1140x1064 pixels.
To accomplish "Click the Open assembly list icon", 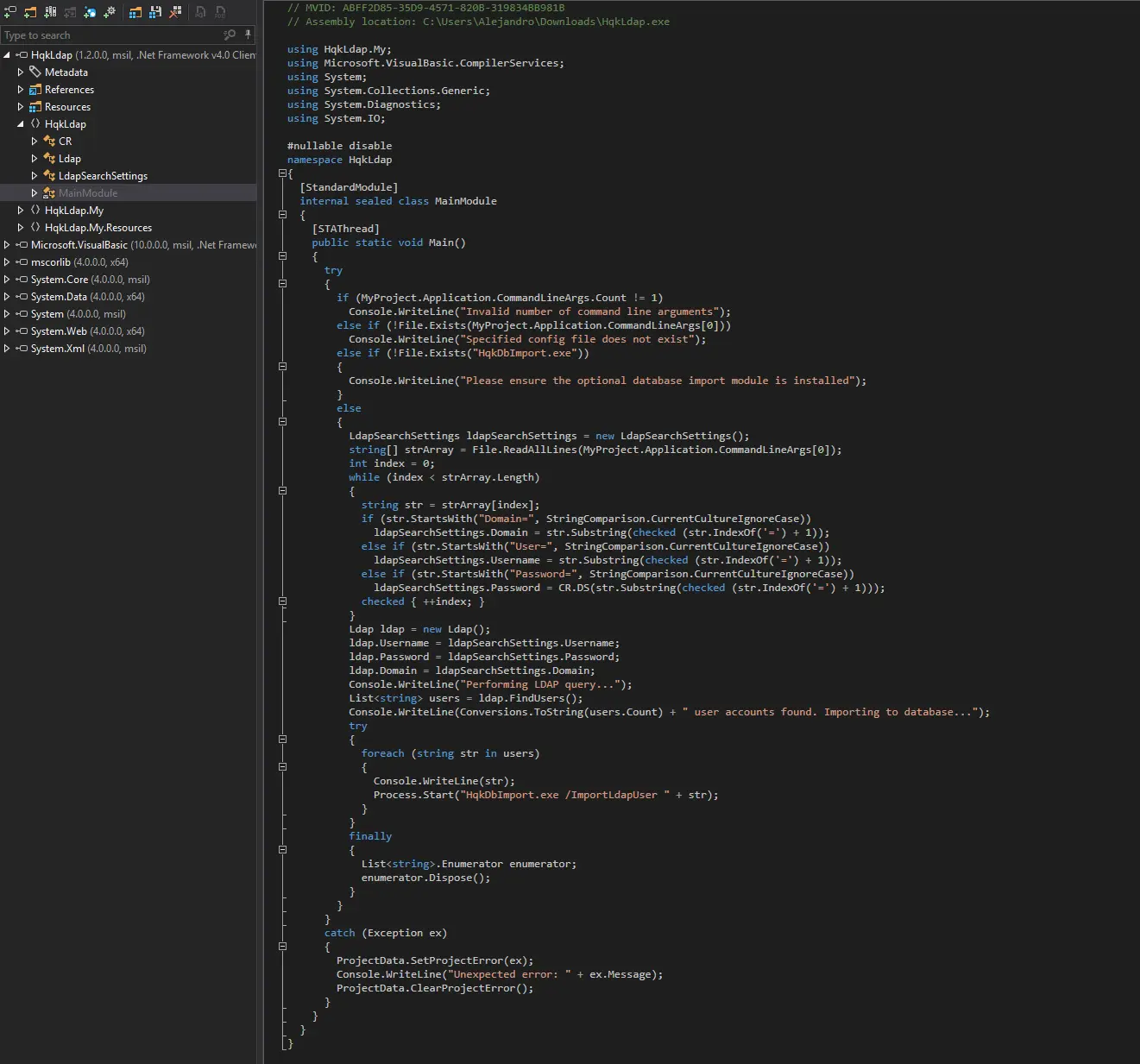I will point(135,12).
